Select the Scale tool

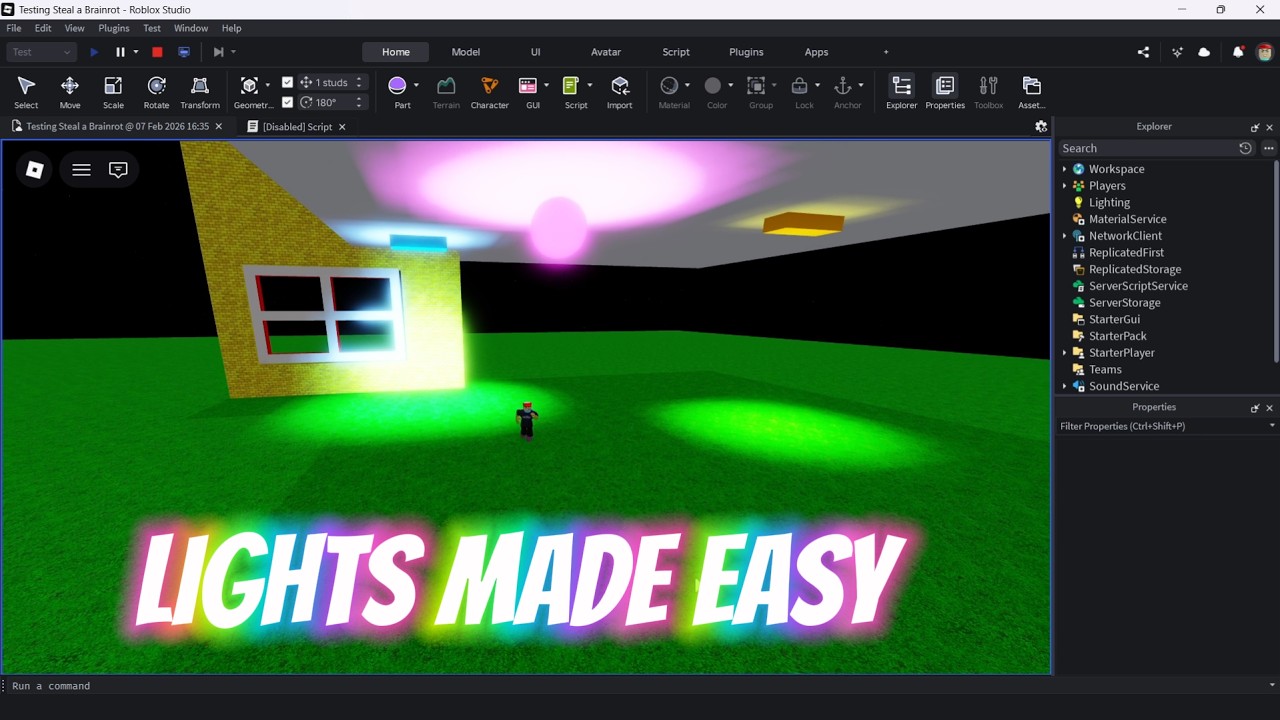point(113,92)
